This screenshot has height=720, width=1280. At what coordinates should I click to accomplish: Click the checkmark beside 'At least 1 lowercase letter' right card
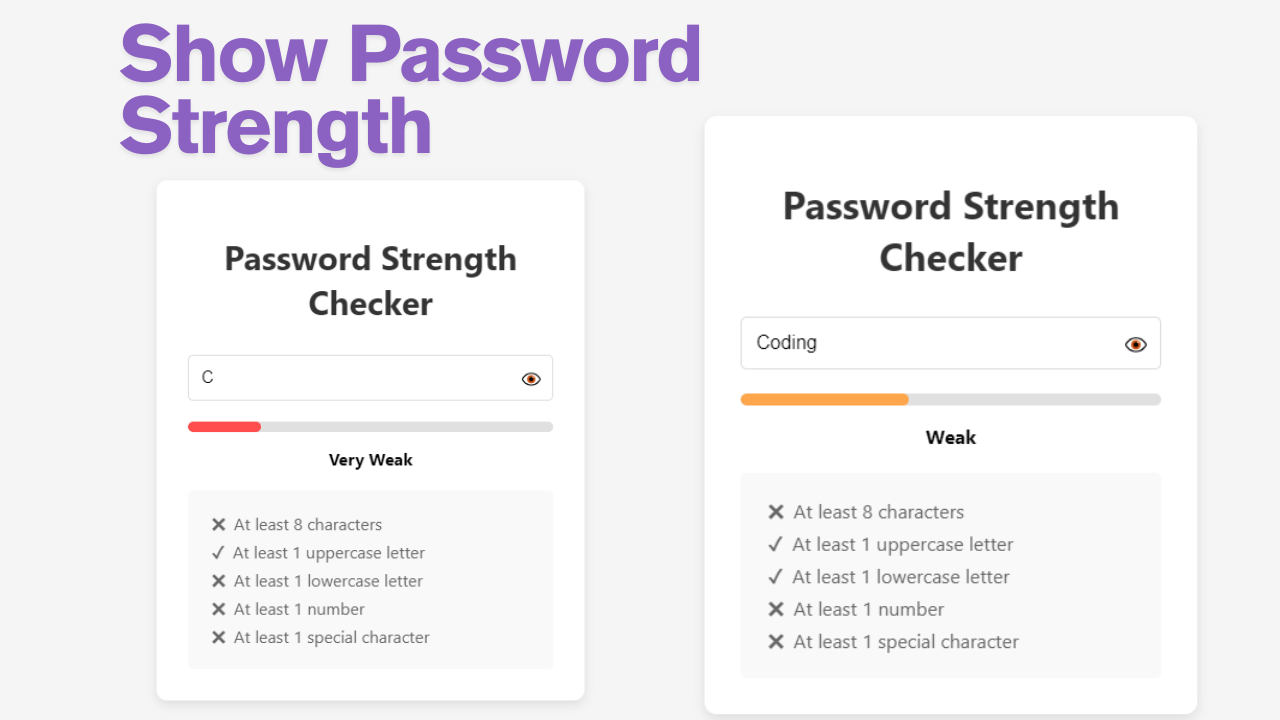776,577
